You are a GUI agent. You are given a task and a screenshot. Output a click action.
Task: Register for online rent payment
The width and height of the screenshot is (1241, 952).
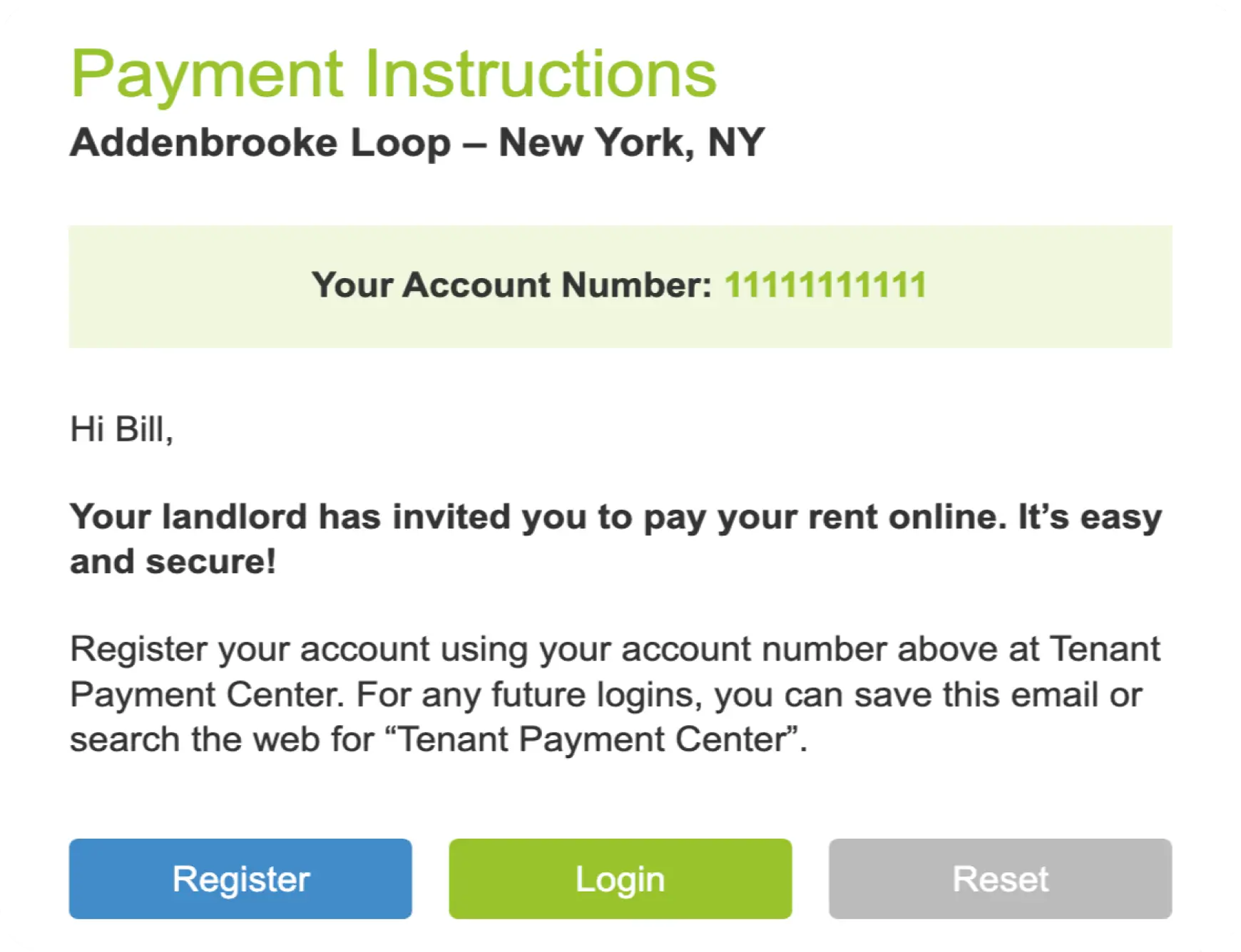pyautogui.click(x=240, y=878)
